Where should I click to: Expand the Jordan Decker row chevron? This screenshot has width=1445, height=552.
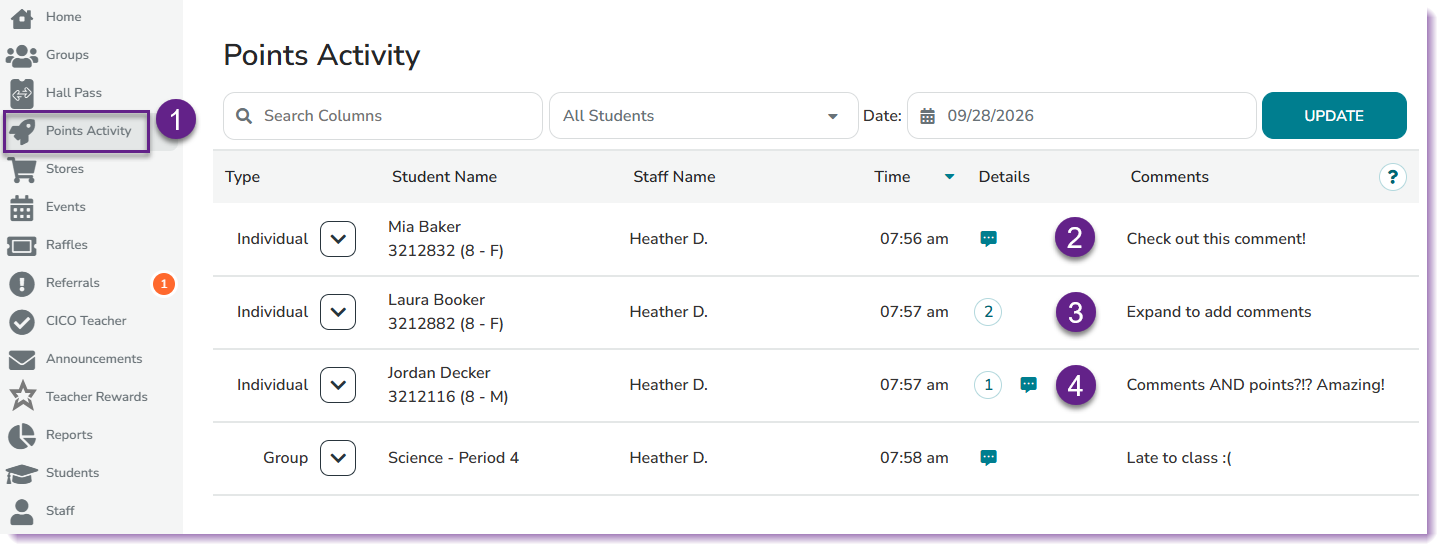(x=338, y=385)
